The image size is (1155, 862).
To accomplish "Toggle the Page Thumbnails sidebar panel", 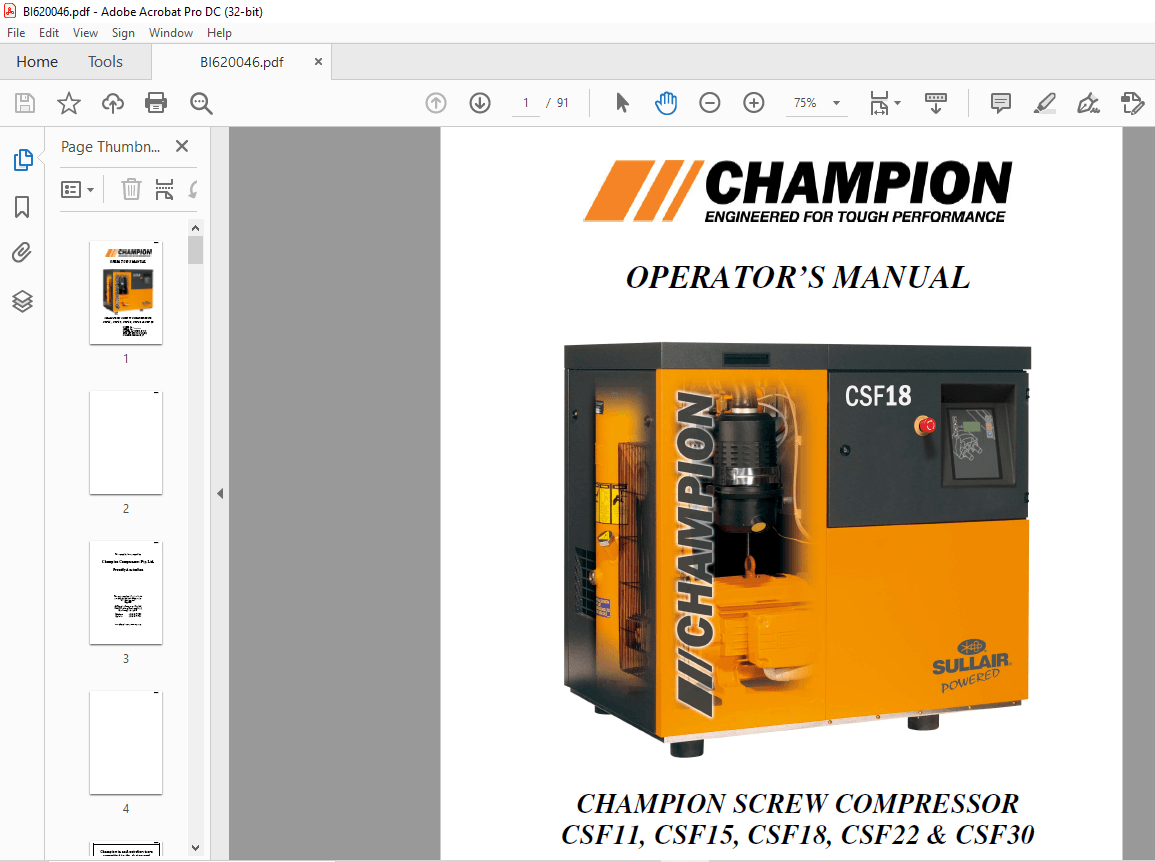I will (22, 159).
